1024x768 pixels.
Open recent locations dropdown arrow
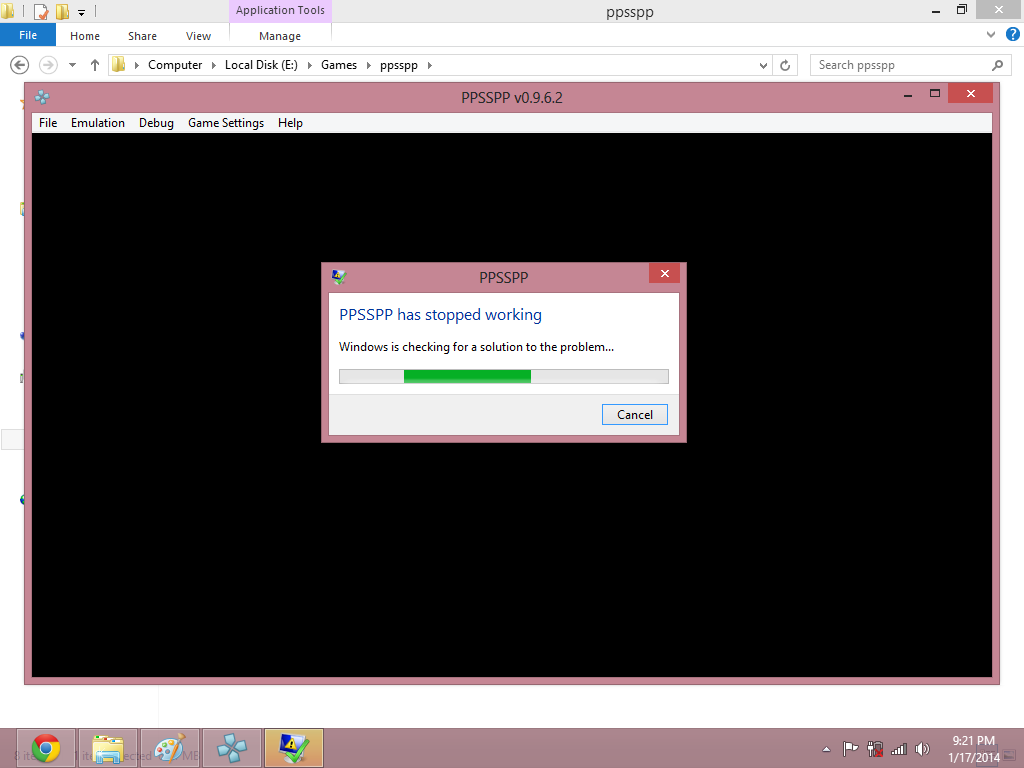coord(72,65)
